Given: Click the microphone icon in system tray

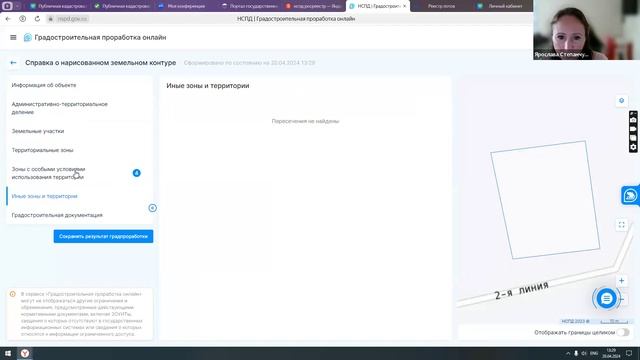Looking at the screenshot, I should coord(576,353).
